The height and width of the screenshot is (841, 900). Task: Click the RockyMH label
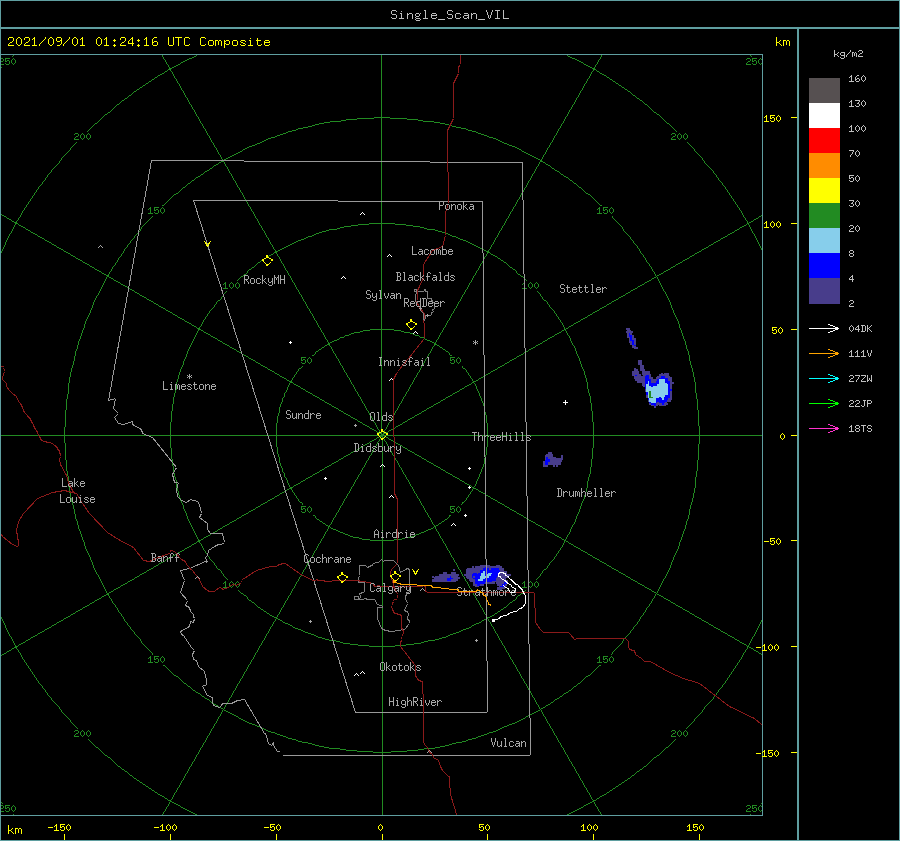tap(264, 280)
